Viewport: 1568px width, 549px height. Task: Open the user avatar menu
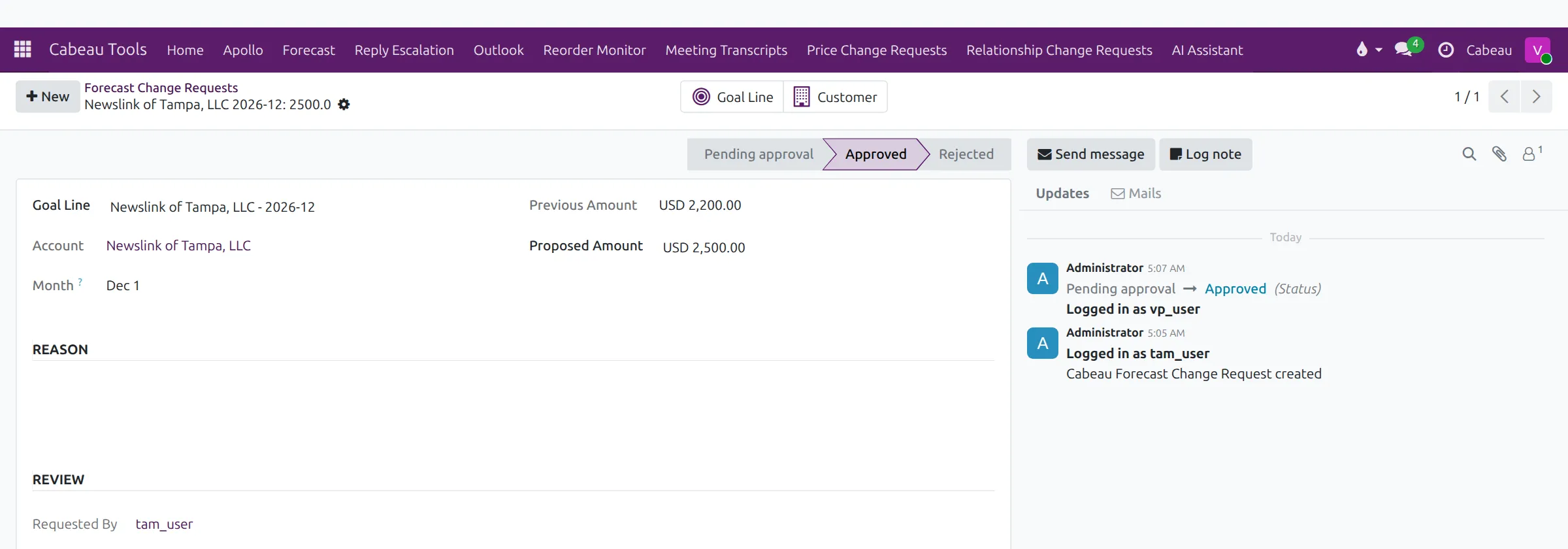[1538, 50]
